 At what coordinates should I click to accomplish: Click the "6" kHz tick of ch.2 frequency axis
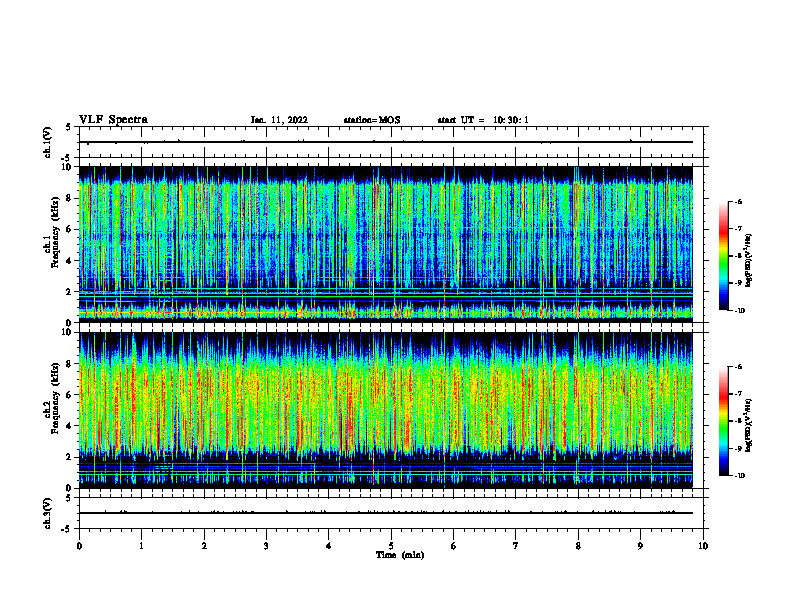pyautogui.click(x=70, y=395)
